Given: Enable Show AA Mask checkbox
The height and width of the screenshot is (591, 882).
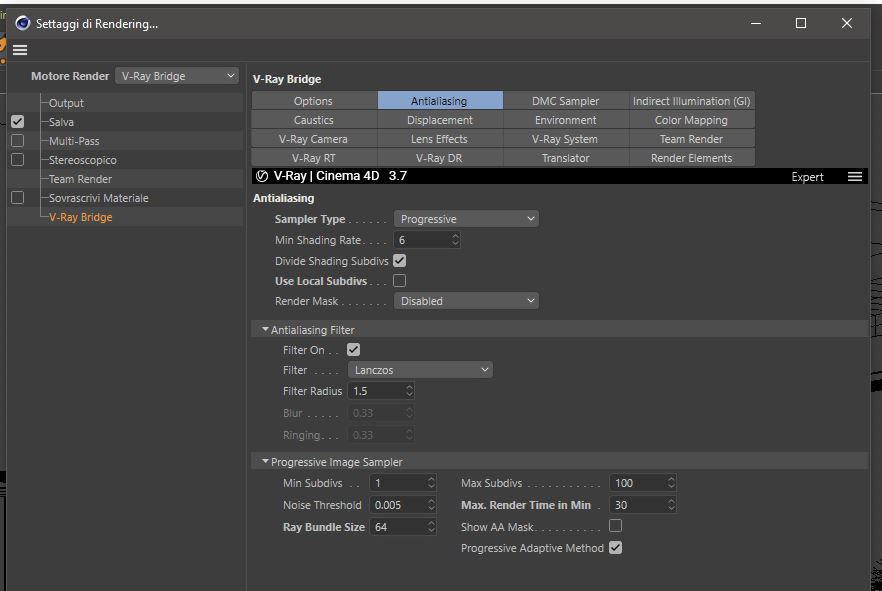Looking at the screenshot, I should (x=615, y=526).
